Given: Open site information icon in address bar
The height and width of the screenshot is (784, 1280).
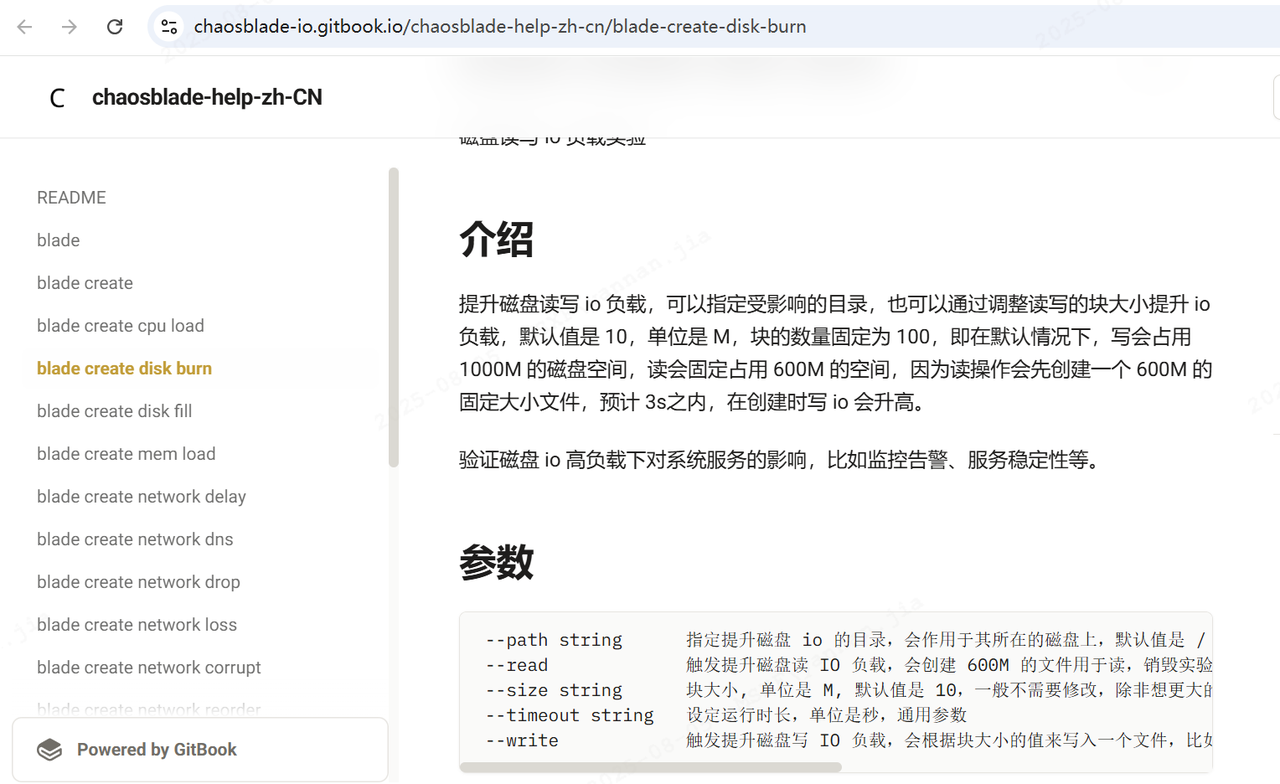Looking at the screenshot, I should click(x=169, y=27).
